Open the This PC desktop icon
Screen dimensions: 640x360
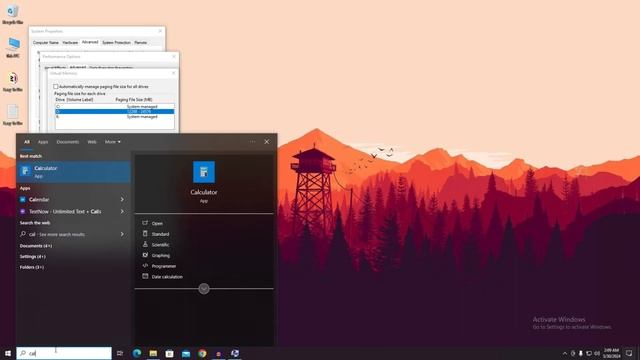[x=13, y=48]
